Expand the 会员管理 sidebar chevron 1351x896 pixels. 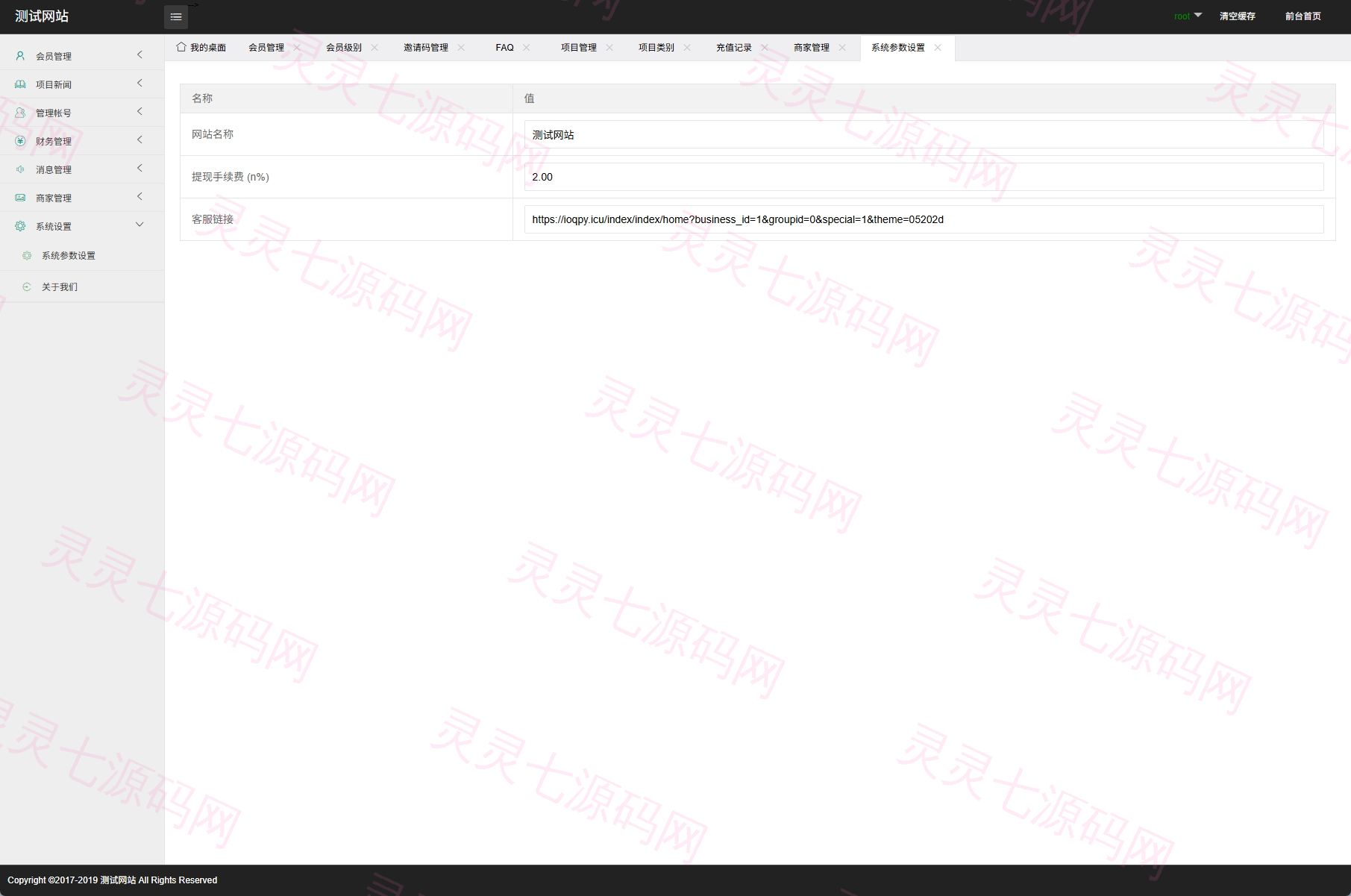tap(140, 54)
